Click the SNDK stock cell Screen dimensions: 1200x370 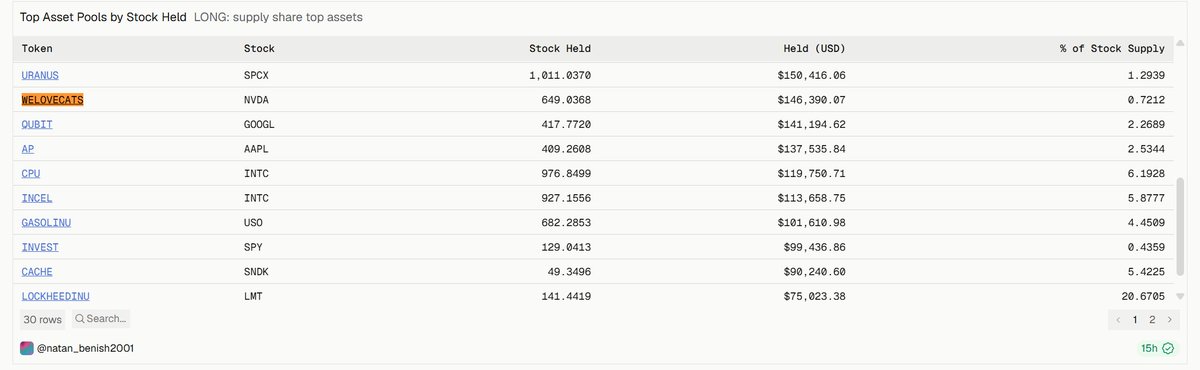click(x=256, y=272)
